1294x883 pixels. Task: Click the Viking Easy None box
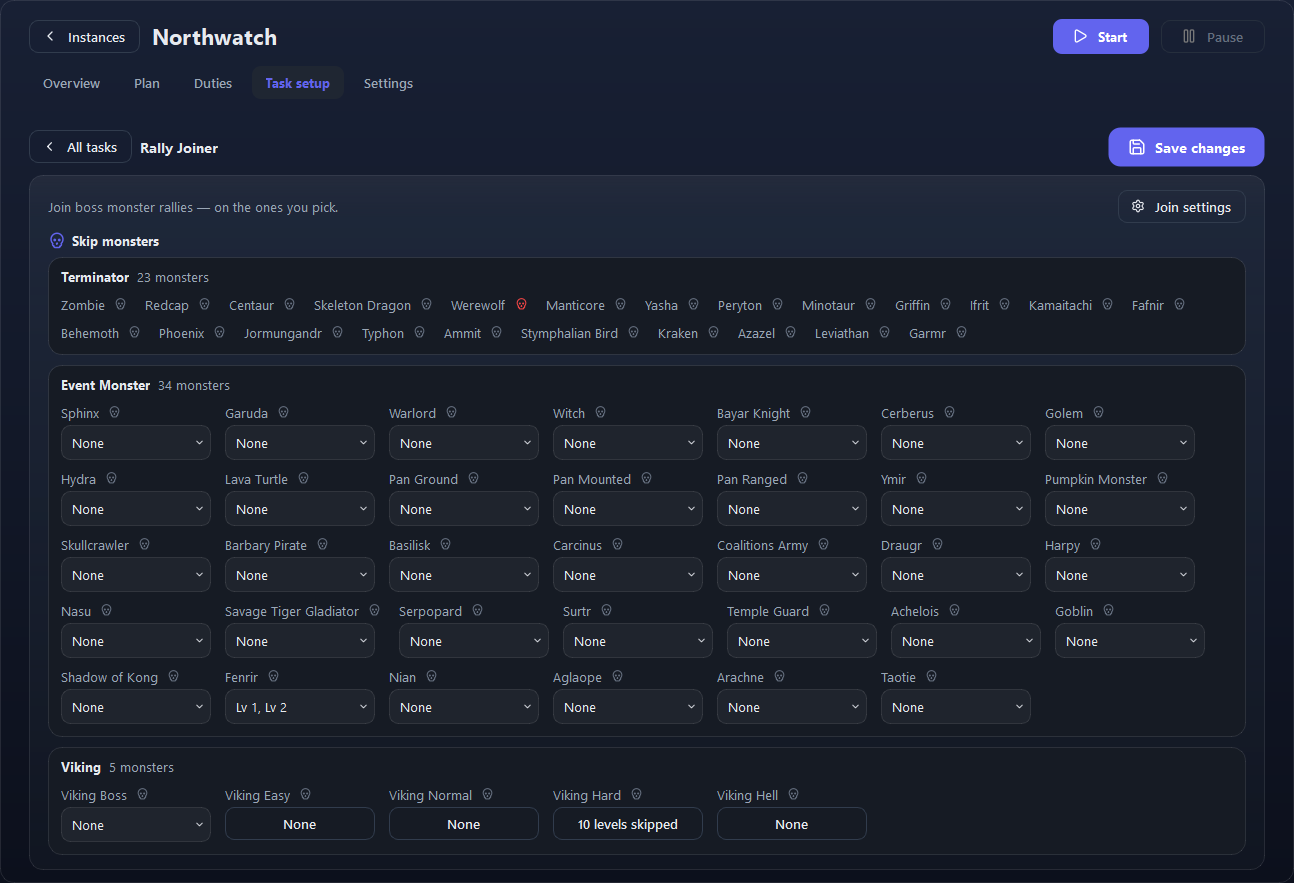point(300,824)
